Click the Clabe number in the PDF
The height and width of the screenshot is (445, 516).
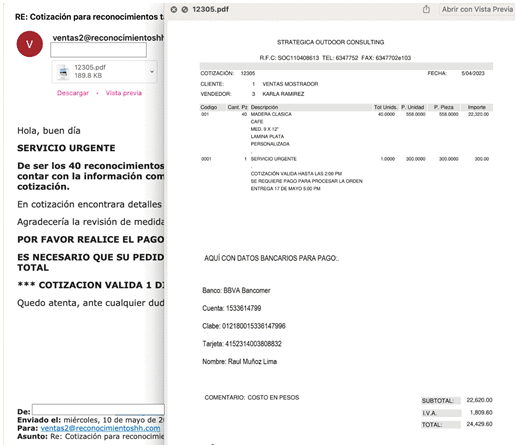tap(254, 326)
